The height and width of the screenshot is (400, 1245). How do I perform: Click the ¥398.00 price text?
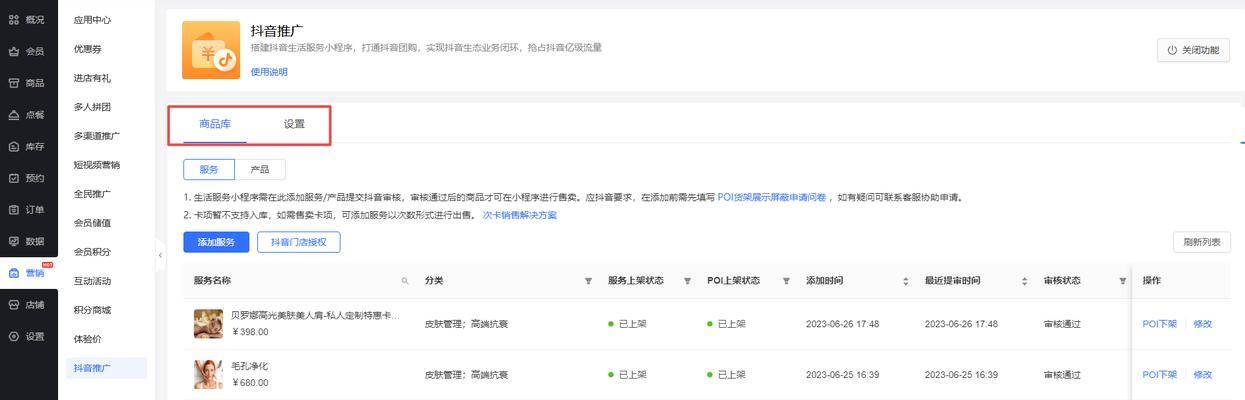tap(250, 332)
